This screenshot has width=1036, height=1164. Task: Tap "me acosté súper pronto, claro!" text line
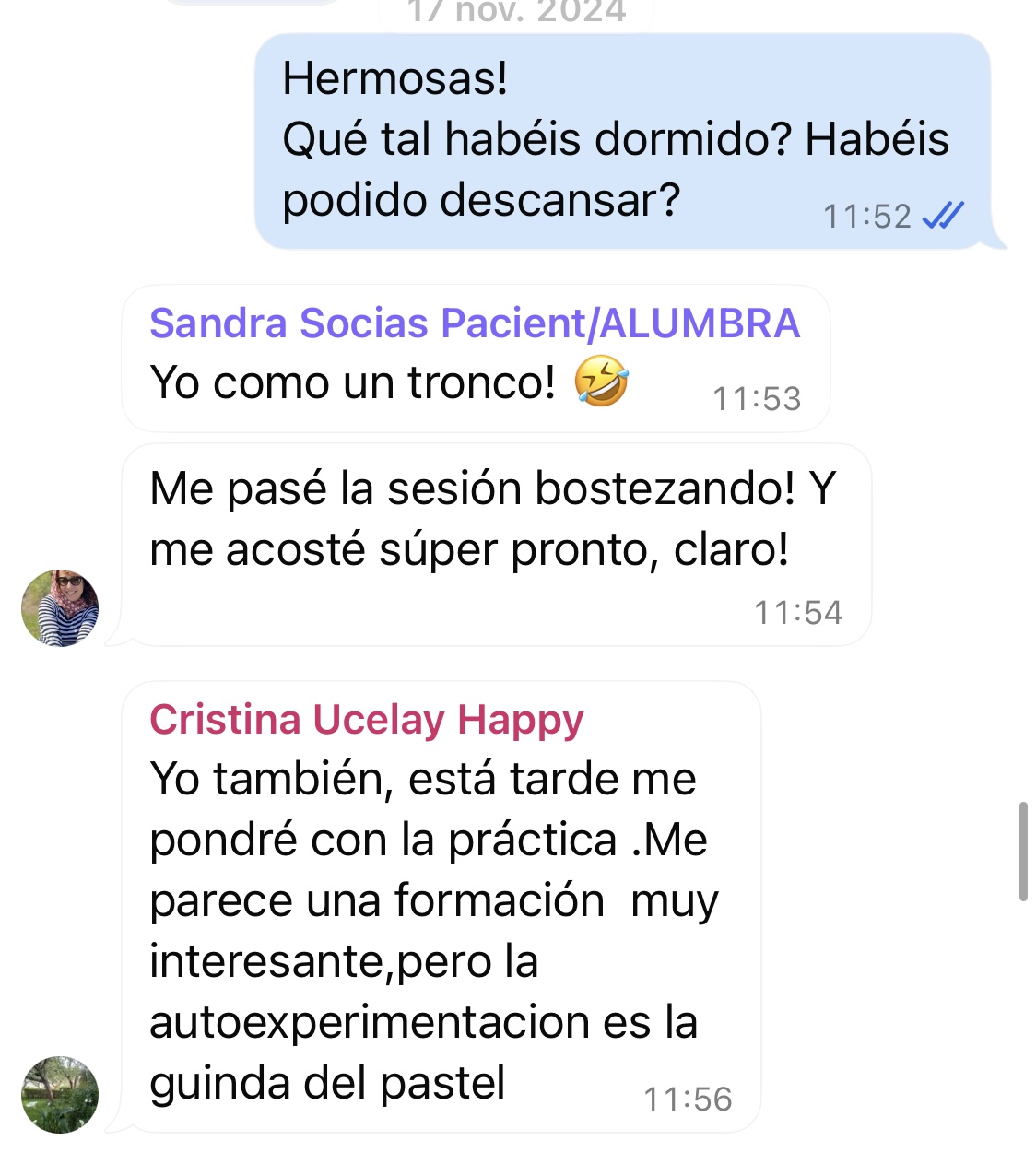pyautogui.click(x=469, y=550)
